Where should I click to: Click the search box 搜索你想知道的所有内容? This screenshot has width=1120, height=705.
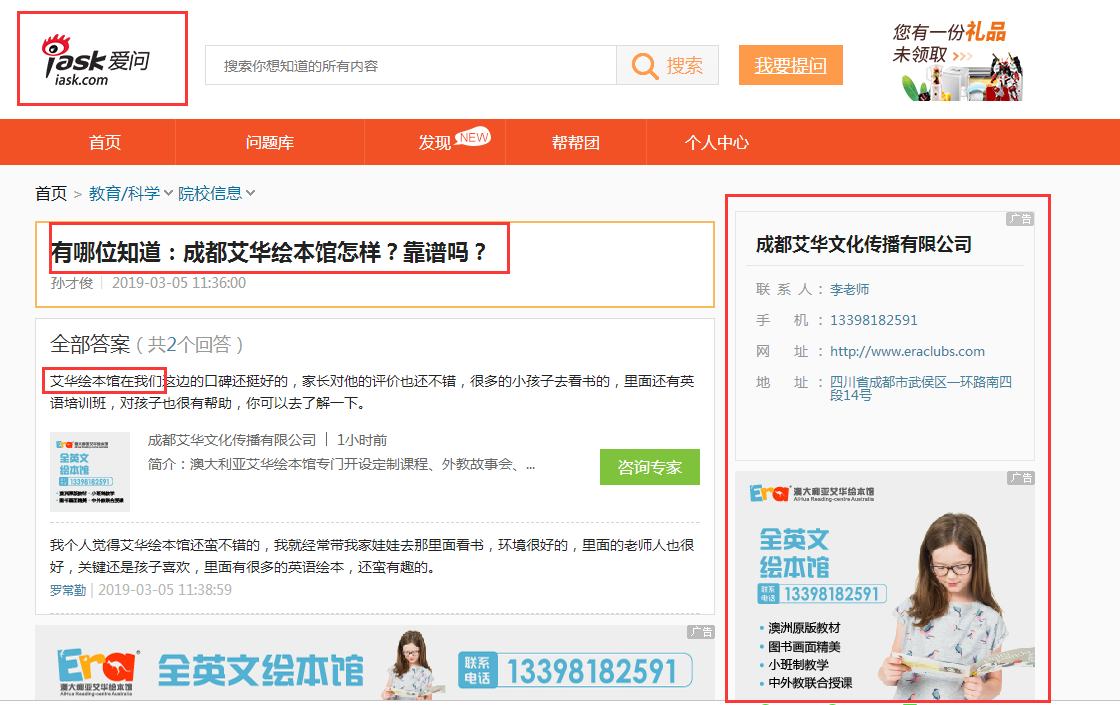[x=411, y=66]
